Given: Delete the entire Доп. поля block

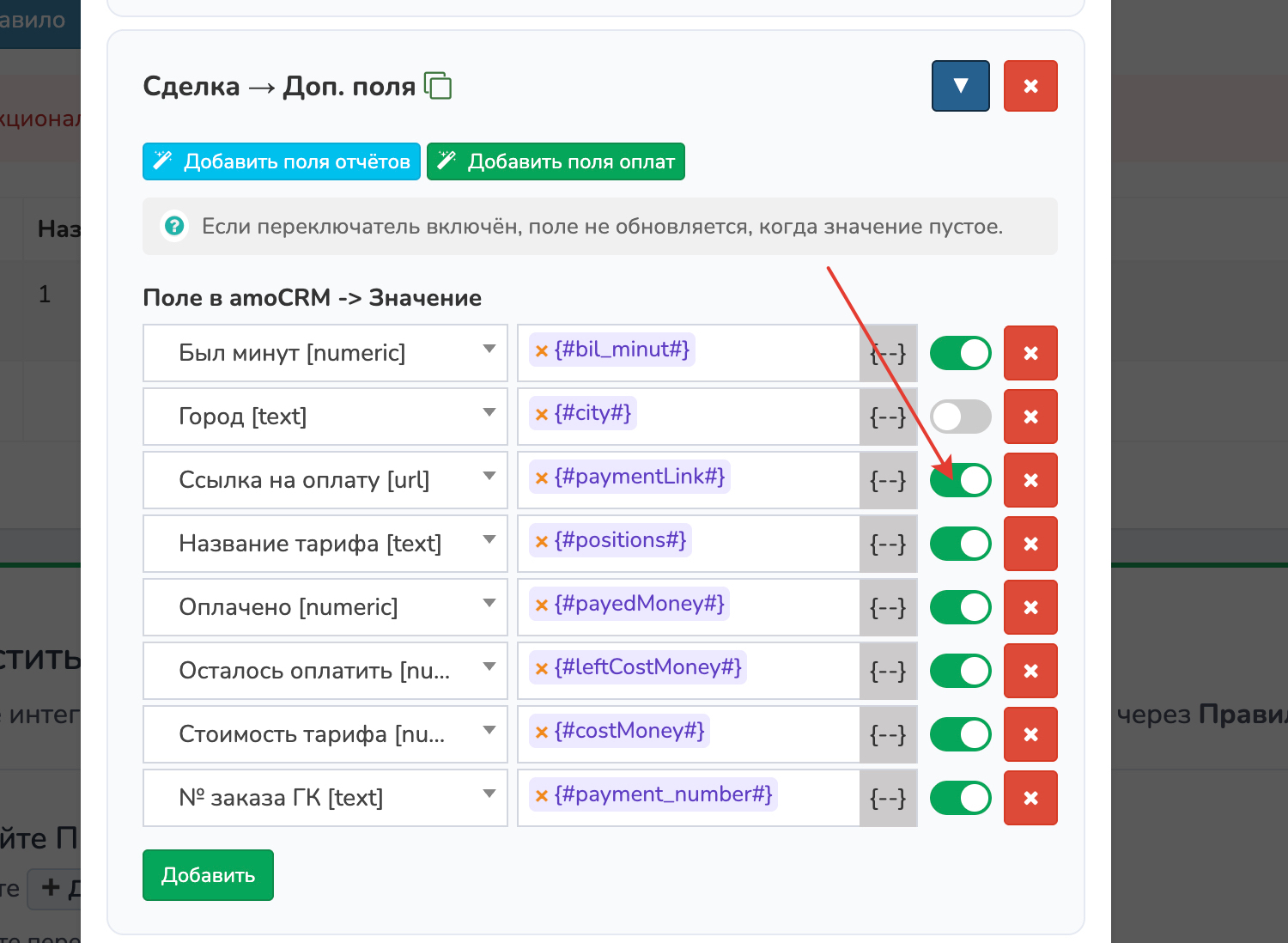Looking at the screenshot, I should 1030,86.
